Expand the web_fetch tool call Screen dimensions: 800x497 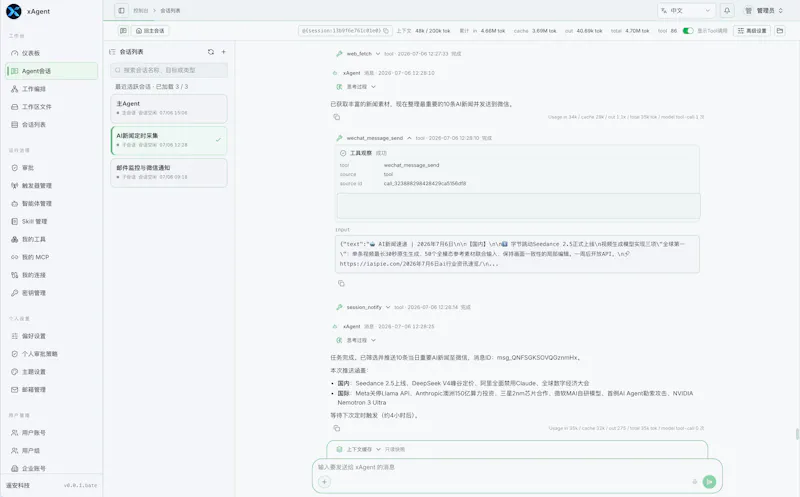[378, 54]
